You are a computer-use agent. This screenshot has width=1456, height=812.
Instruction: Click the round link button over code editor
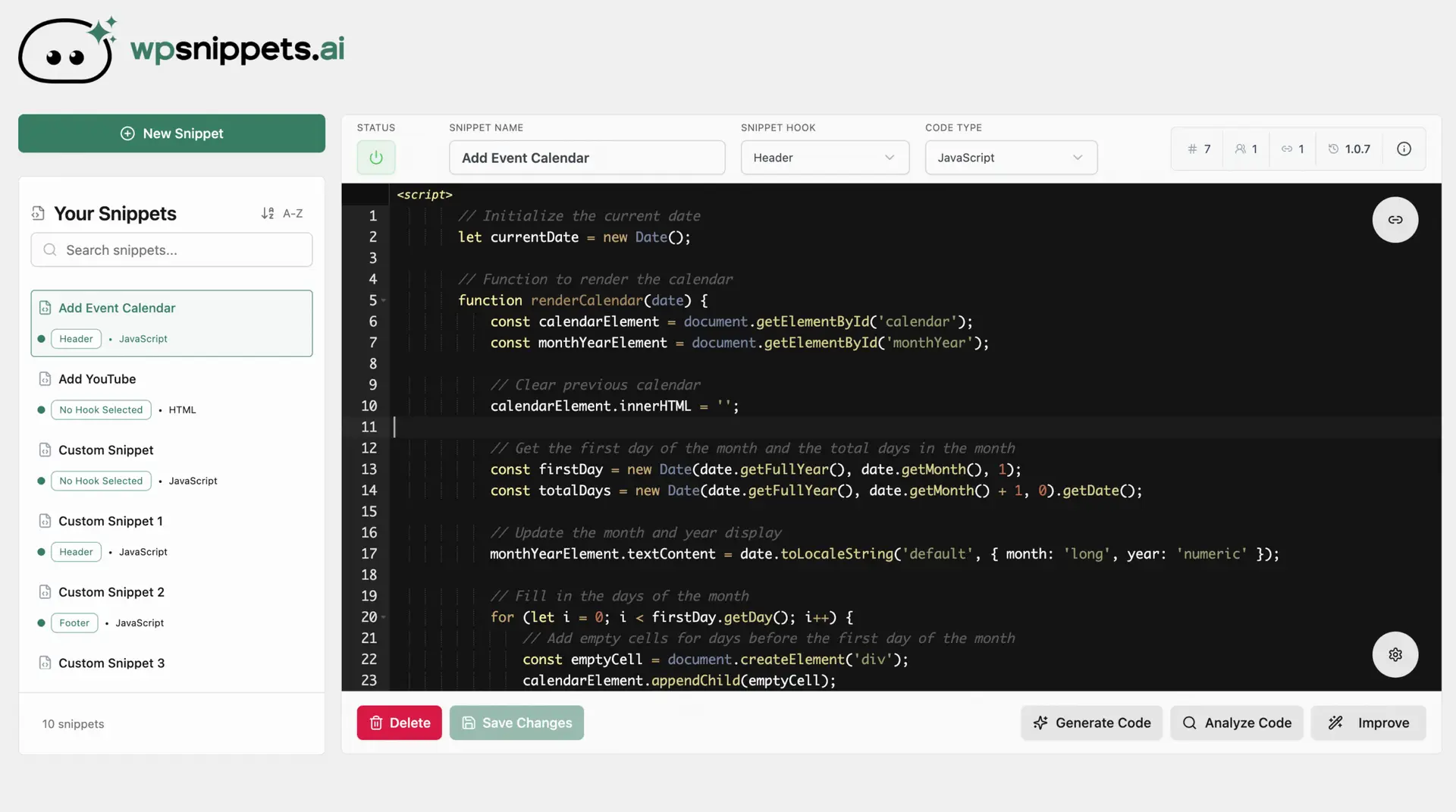pyautogui.click(x=1395, y=220)
